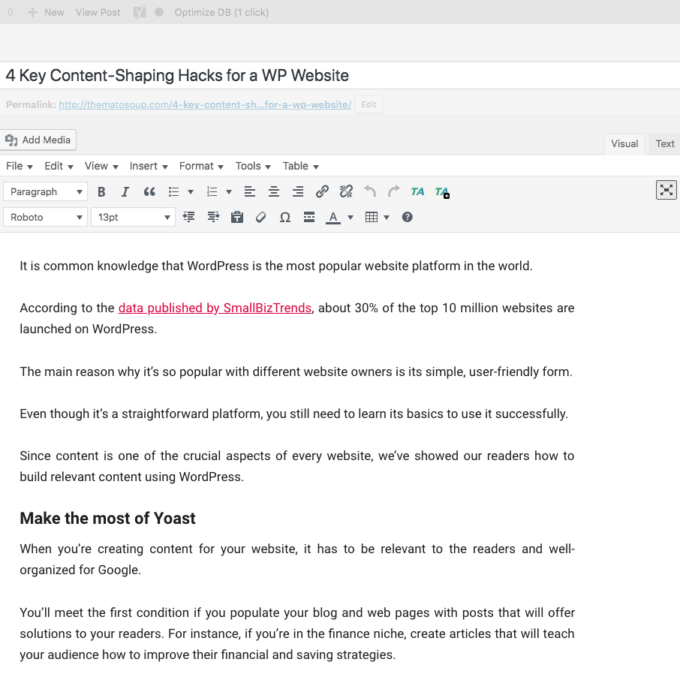The height and width of the screenshot is (680, 680).
Task: Click the post title field
Action: pos(340,75)
